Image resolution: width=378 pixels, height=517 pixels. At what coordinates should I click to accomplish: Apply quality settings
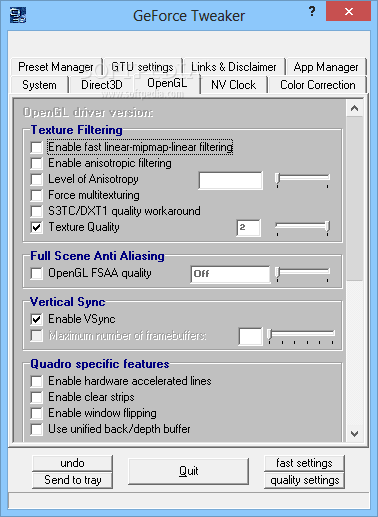304,480
